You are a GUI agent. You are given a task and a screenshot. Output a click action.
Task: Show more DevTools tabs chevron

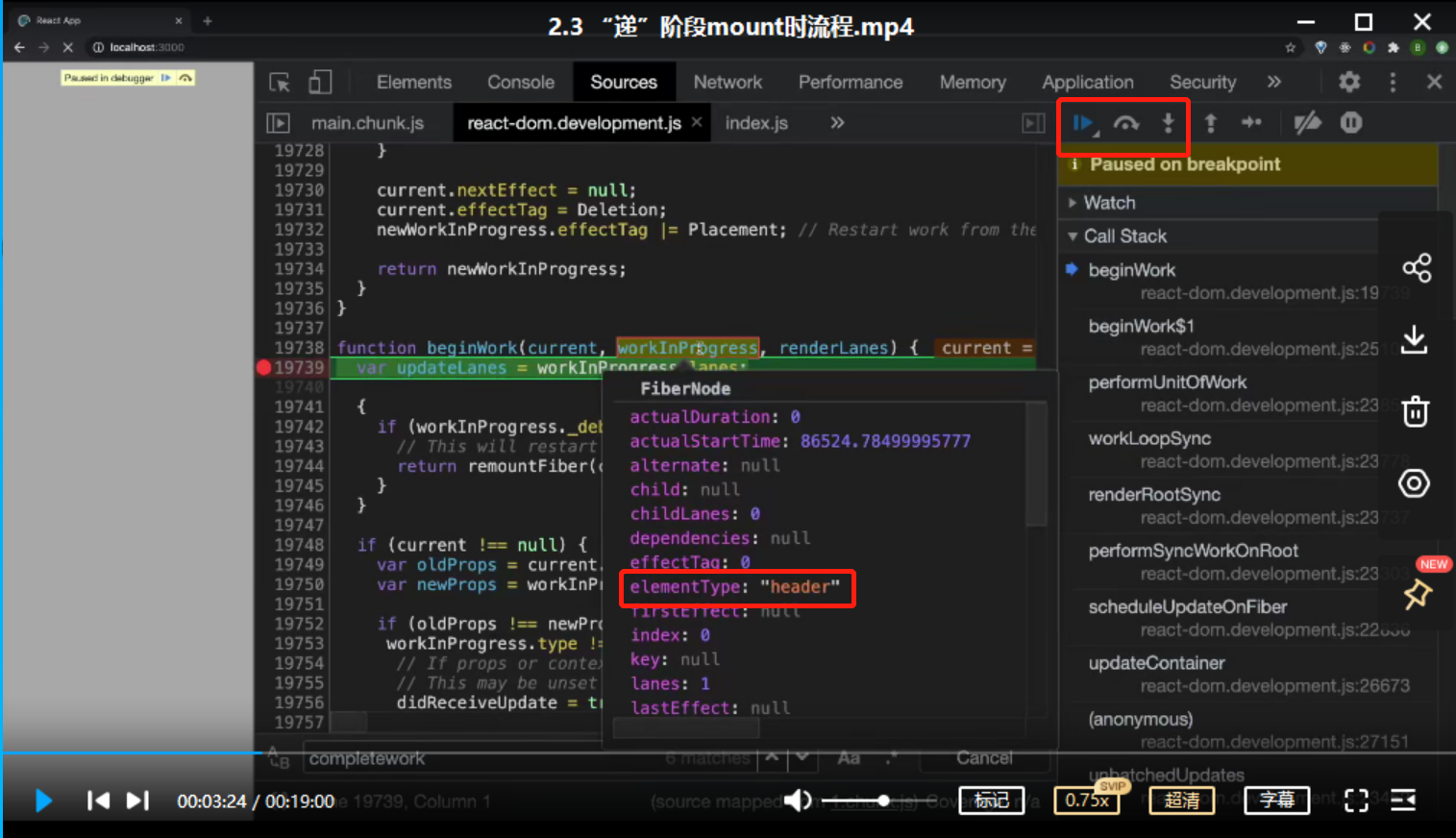(x=1274, y=82)
